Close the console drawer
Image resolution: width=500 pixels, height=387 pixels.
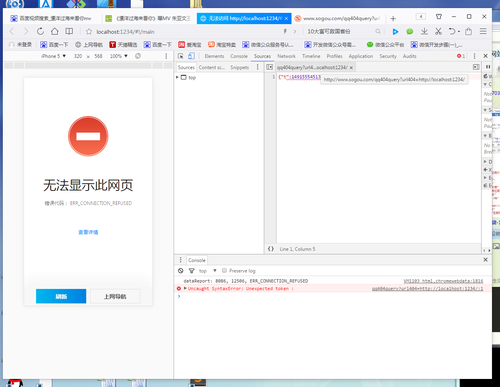(x=485, y=260)
